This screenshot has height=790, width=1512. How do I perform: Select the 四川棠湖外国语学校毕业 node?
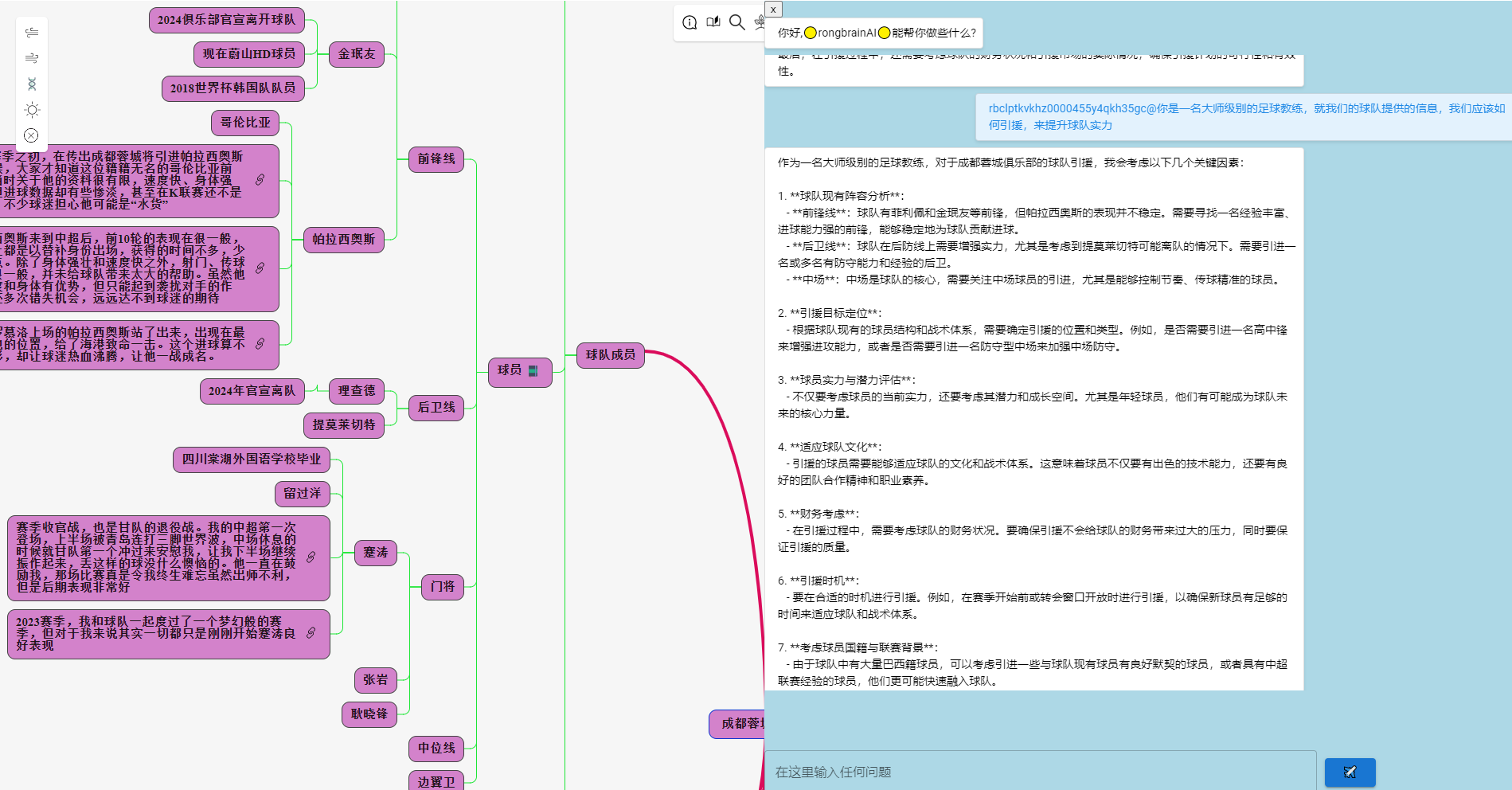[x=252, y=460]
